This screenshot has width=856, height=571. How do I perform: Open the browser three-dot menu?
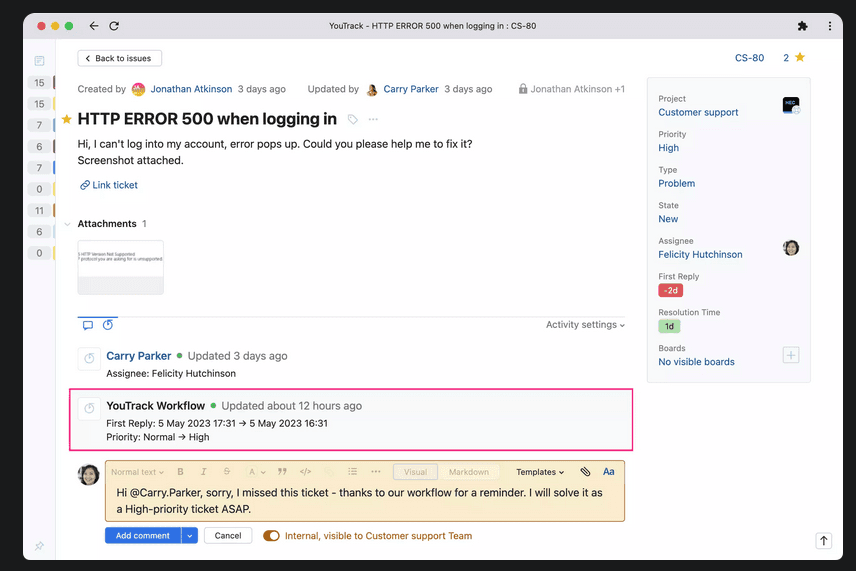tap(830, 26)
